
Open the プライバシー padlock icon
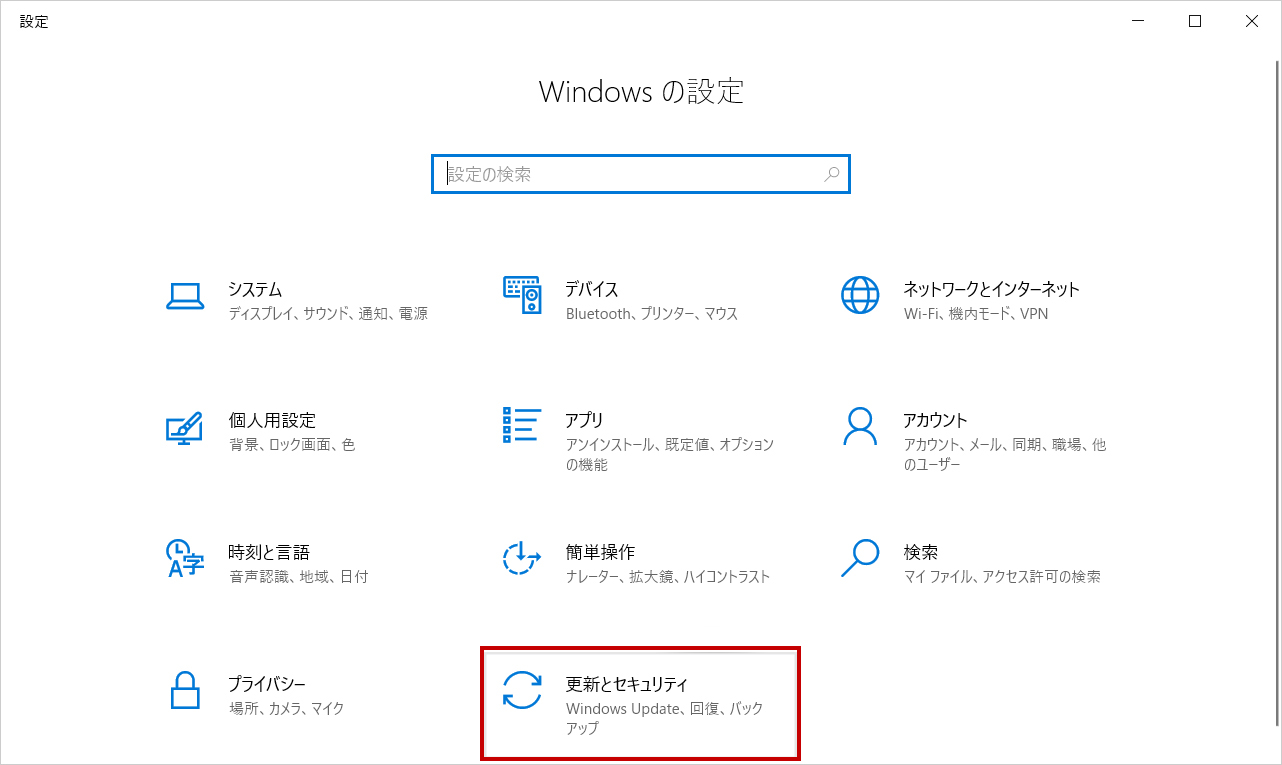point(185,690)
